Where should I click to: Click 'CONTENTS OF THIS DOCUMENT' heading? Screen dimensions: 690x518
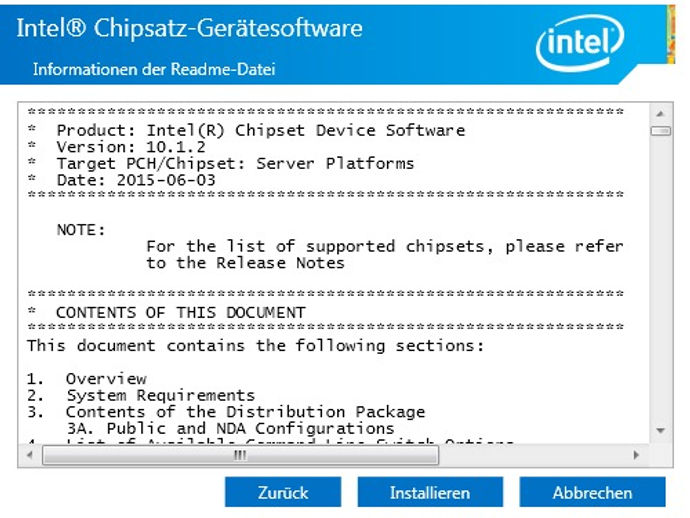[180, 312]
